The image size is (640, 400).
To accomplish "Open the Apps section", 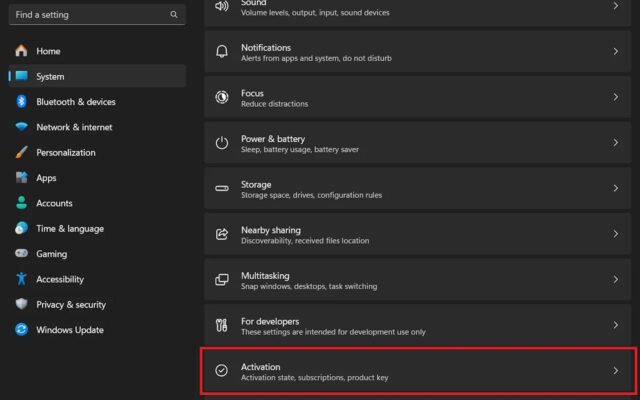I will [46, 178].
